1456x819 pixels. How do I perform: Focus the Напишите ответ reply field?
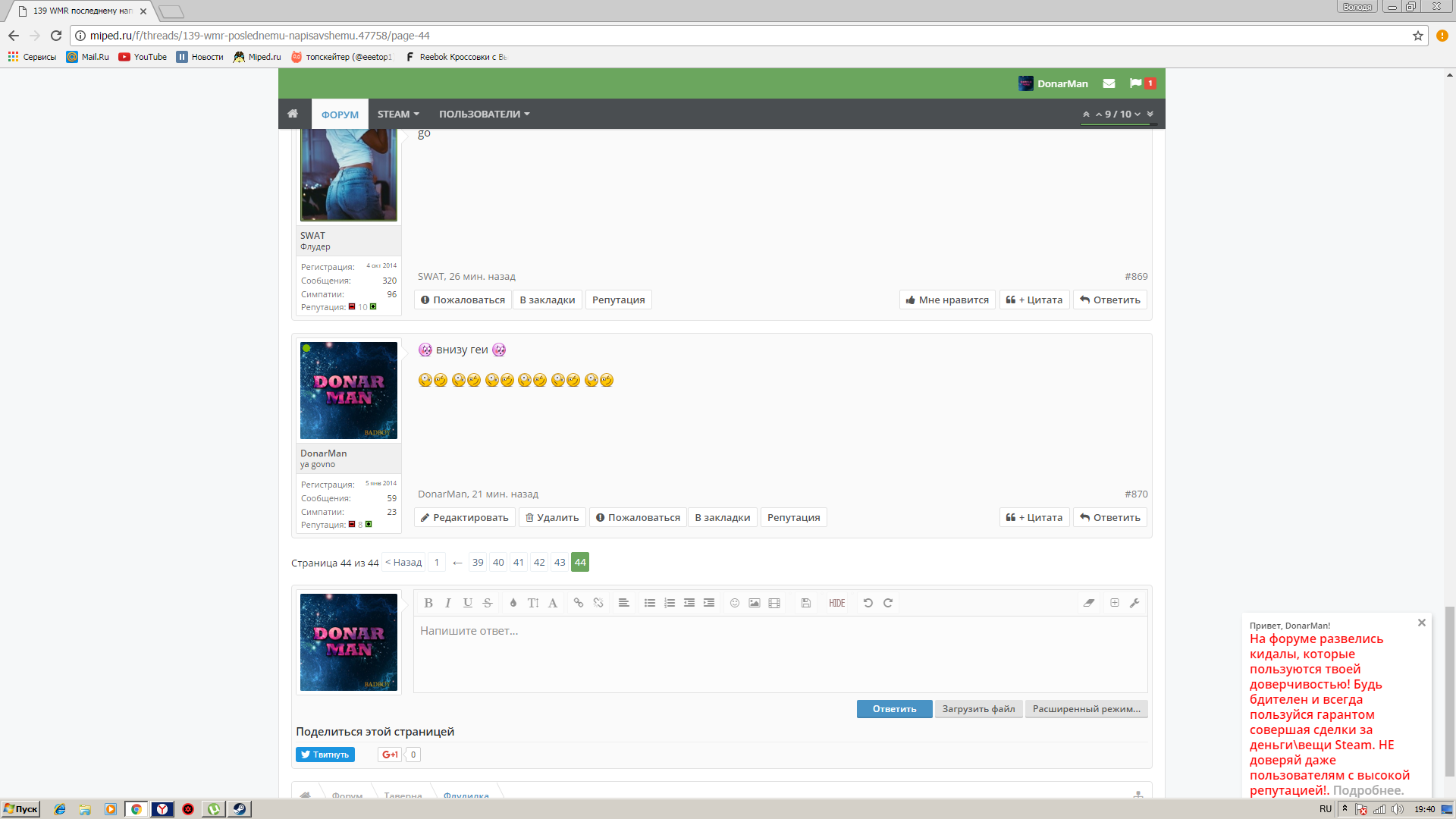click(780, 654)
